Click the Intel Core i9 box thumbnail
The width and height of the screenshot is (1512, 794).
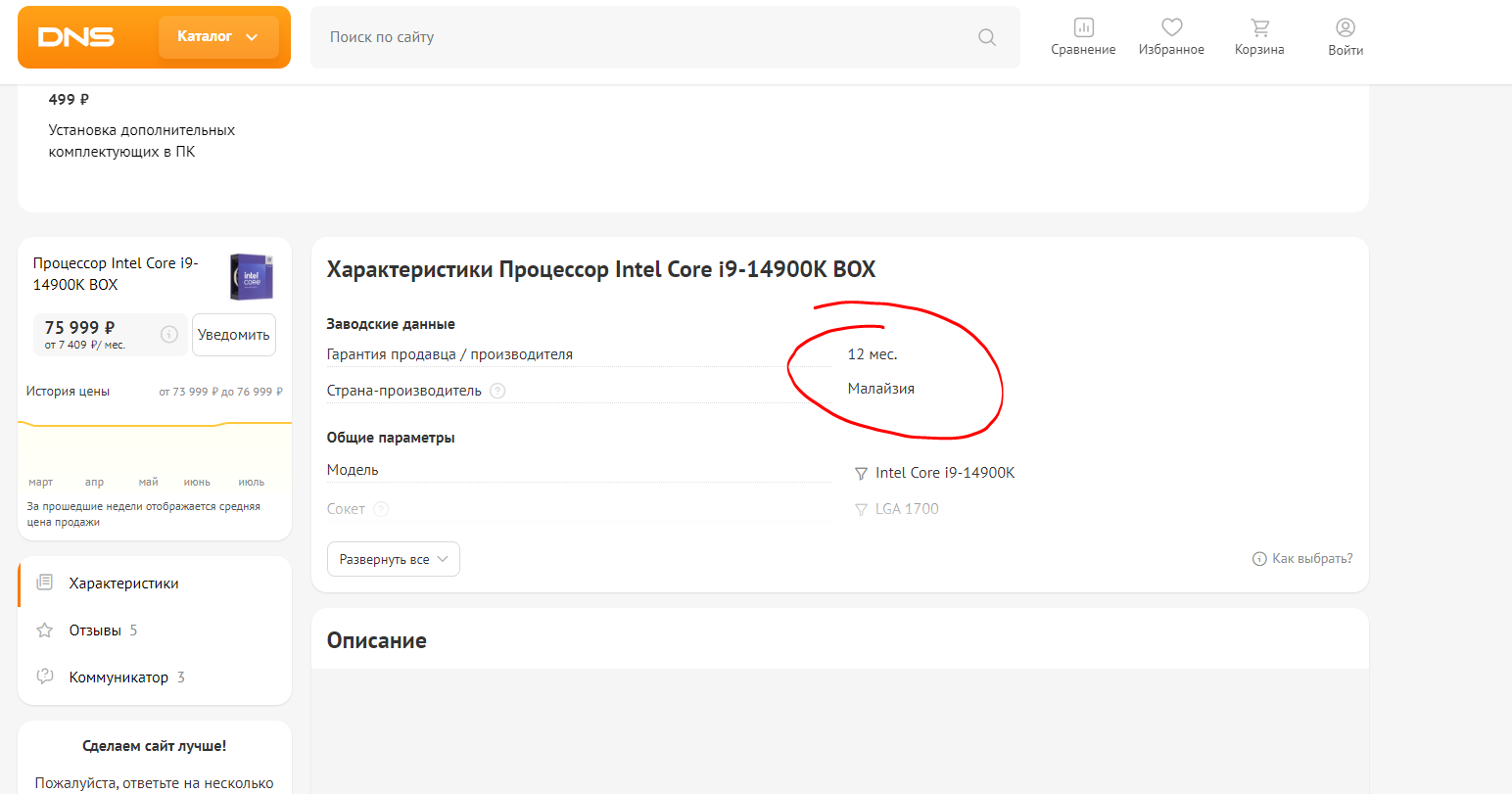[252, 276]
